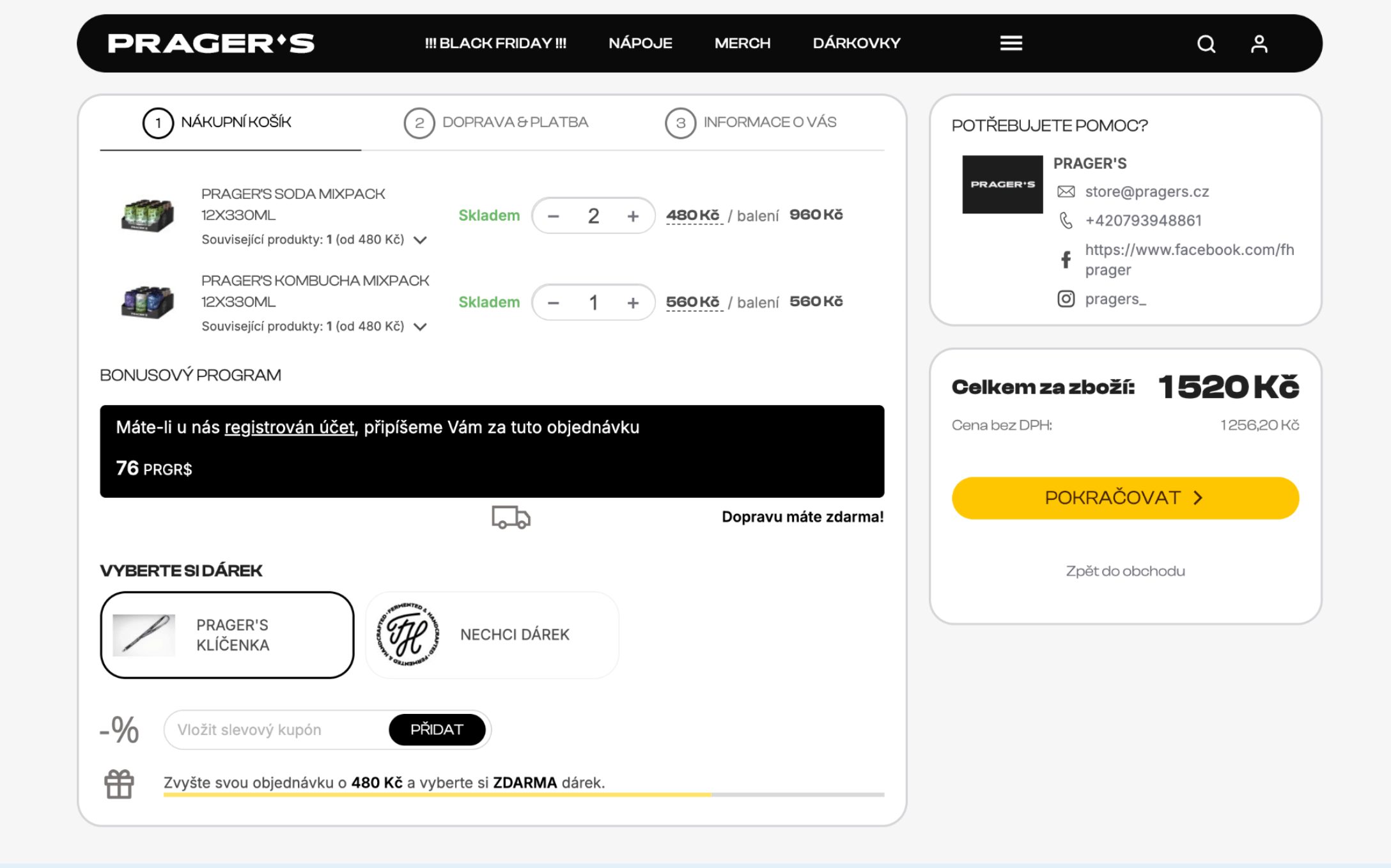Decrease Kombucha Mixpack quantity with minus
1391x868 pixels.
pyautogui.click(x=554, y=303)
